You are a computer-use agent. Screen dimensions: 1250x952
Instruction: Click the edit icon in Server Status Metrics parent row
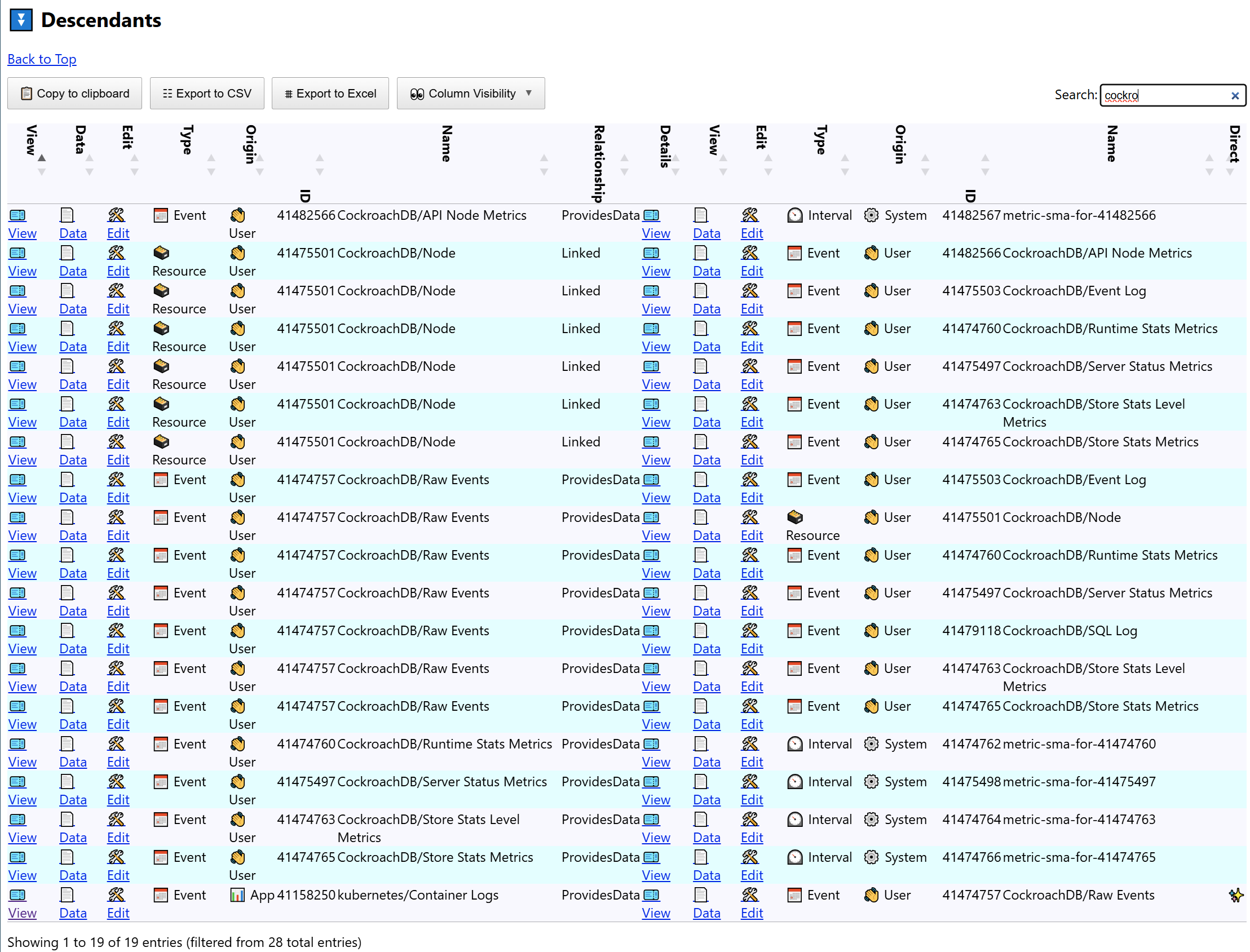click(116, 782)
